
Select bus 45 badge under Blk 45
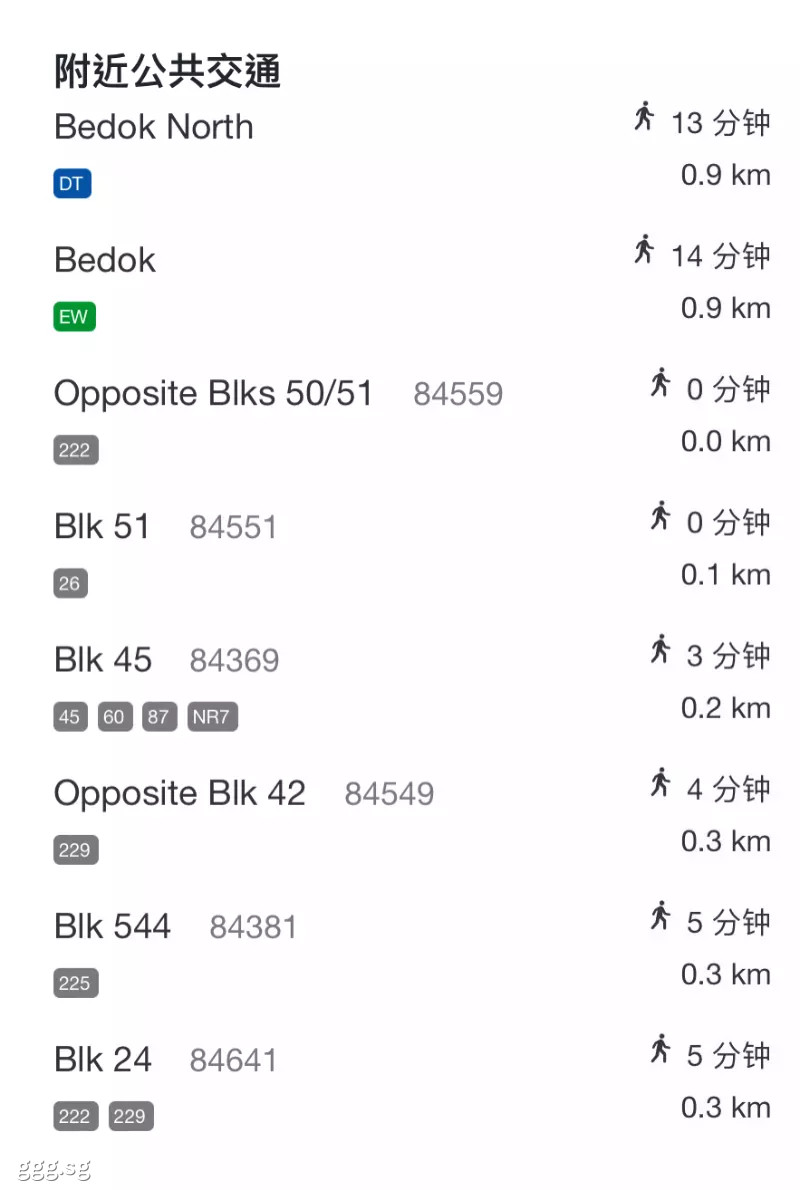click(x=71, y=716)
